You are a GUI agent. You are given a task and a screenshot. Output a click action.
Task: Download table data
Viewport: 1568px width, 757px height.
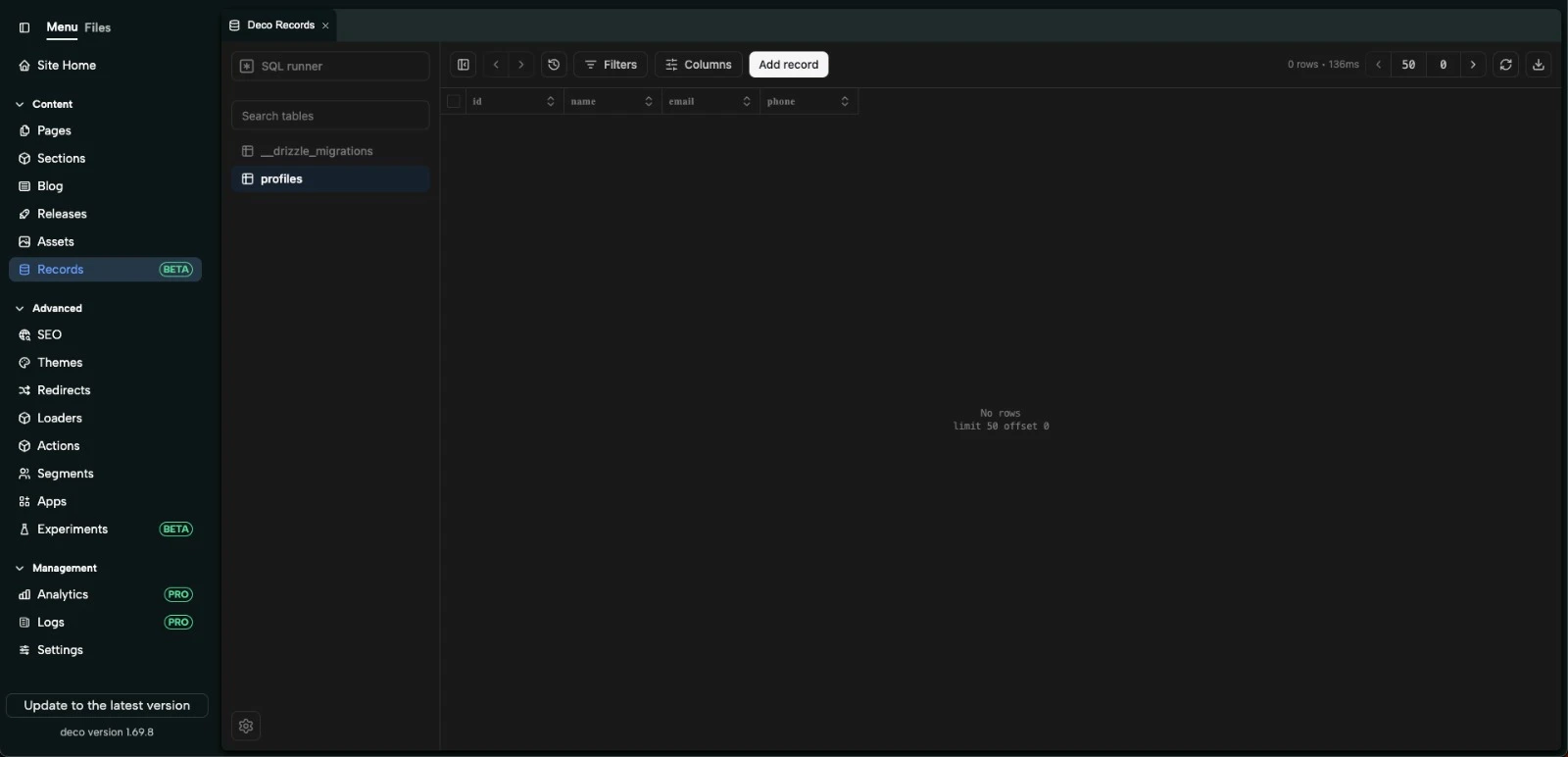pyautogui.click(x=1539, y=65)
